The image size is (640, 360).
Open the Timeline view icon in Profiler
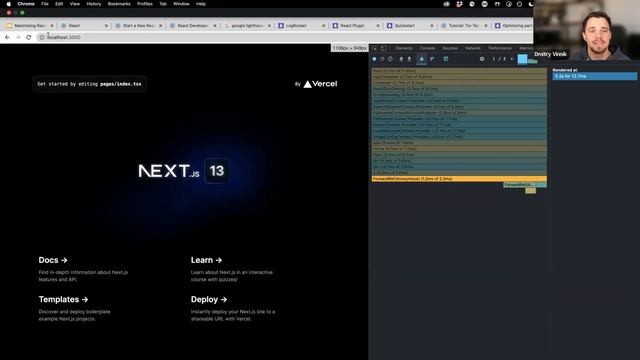tap(446, 59)
